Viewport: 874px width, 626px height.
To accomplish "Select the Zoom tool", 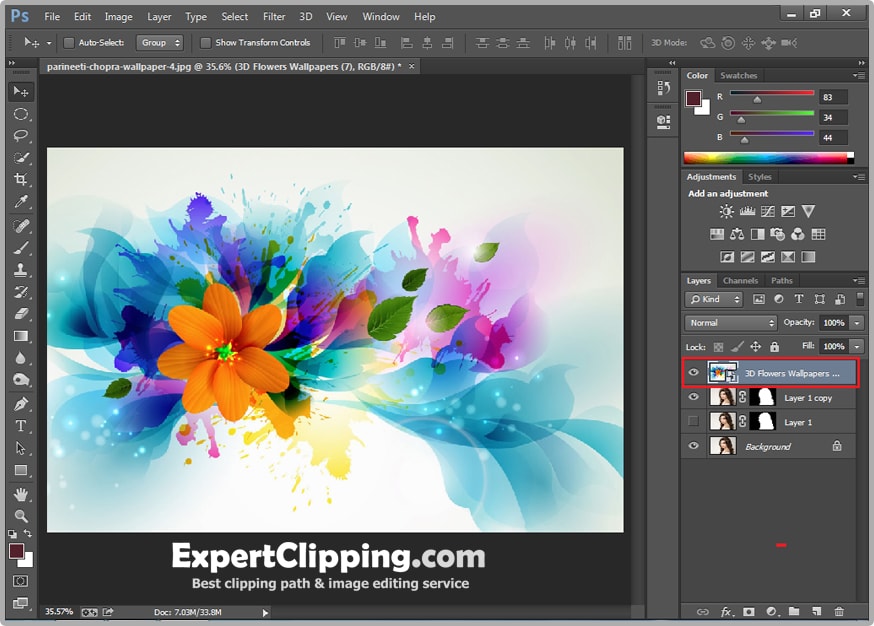I will 18,516.
